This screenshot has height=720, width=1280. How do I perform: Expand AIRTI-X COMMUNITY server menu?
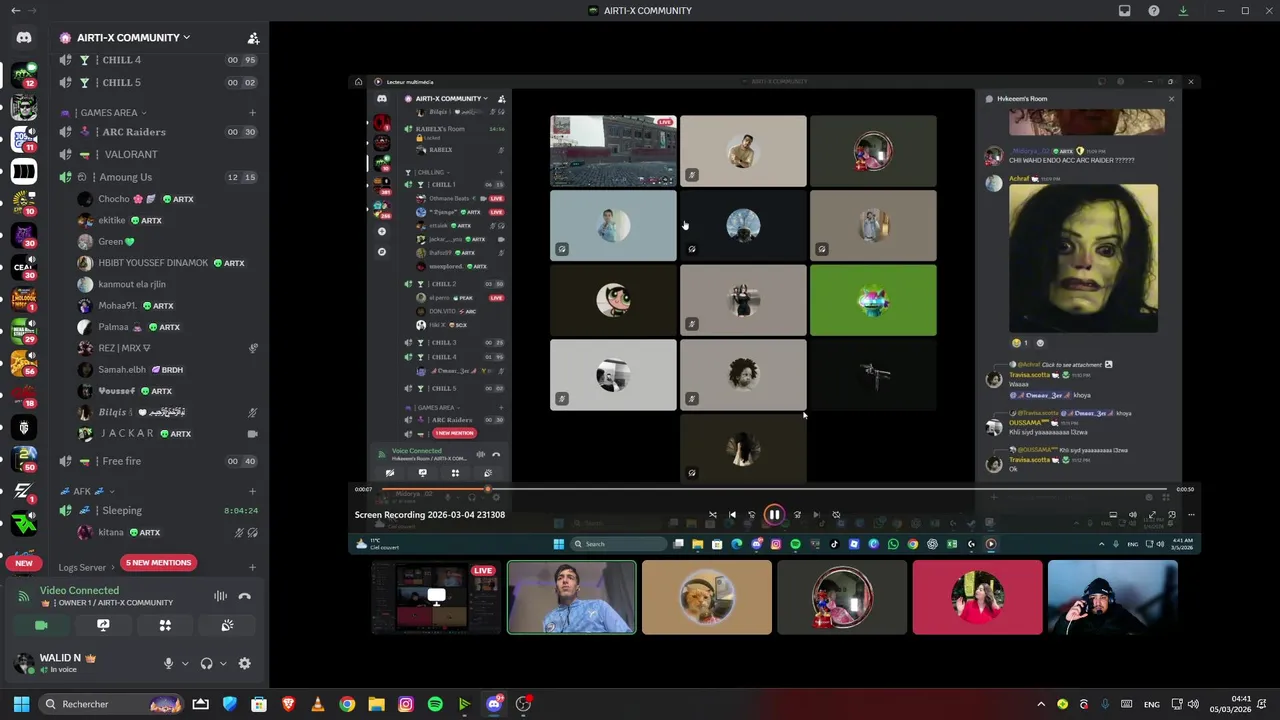click(x=134, y=38)
